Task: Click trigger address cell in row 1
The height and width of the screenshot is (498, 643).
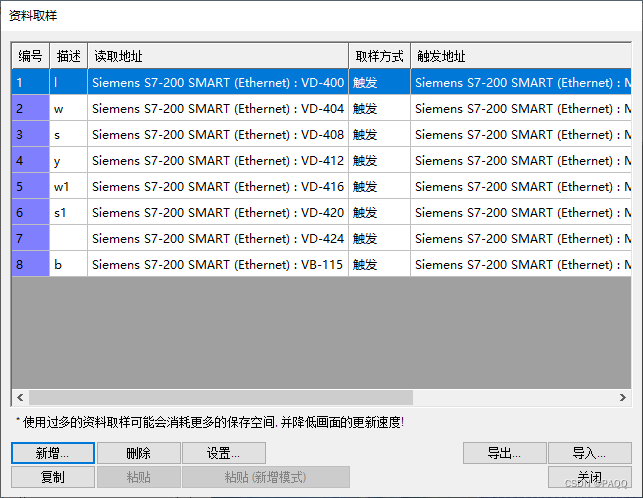Action: 521,82
